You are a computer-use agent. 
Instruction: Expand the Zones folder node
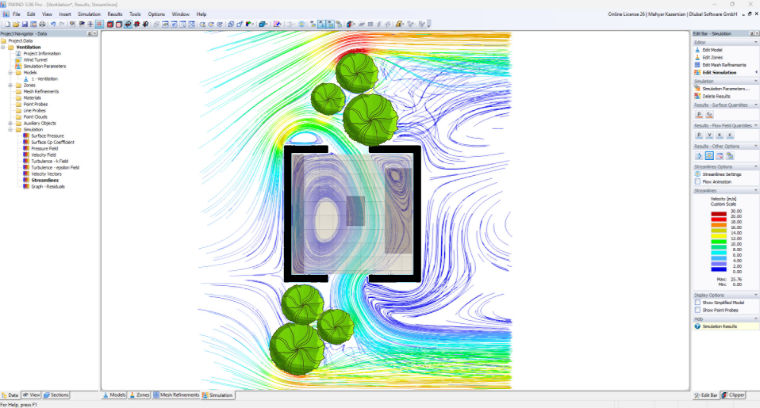pyautogui.click(x=10, y=85)
